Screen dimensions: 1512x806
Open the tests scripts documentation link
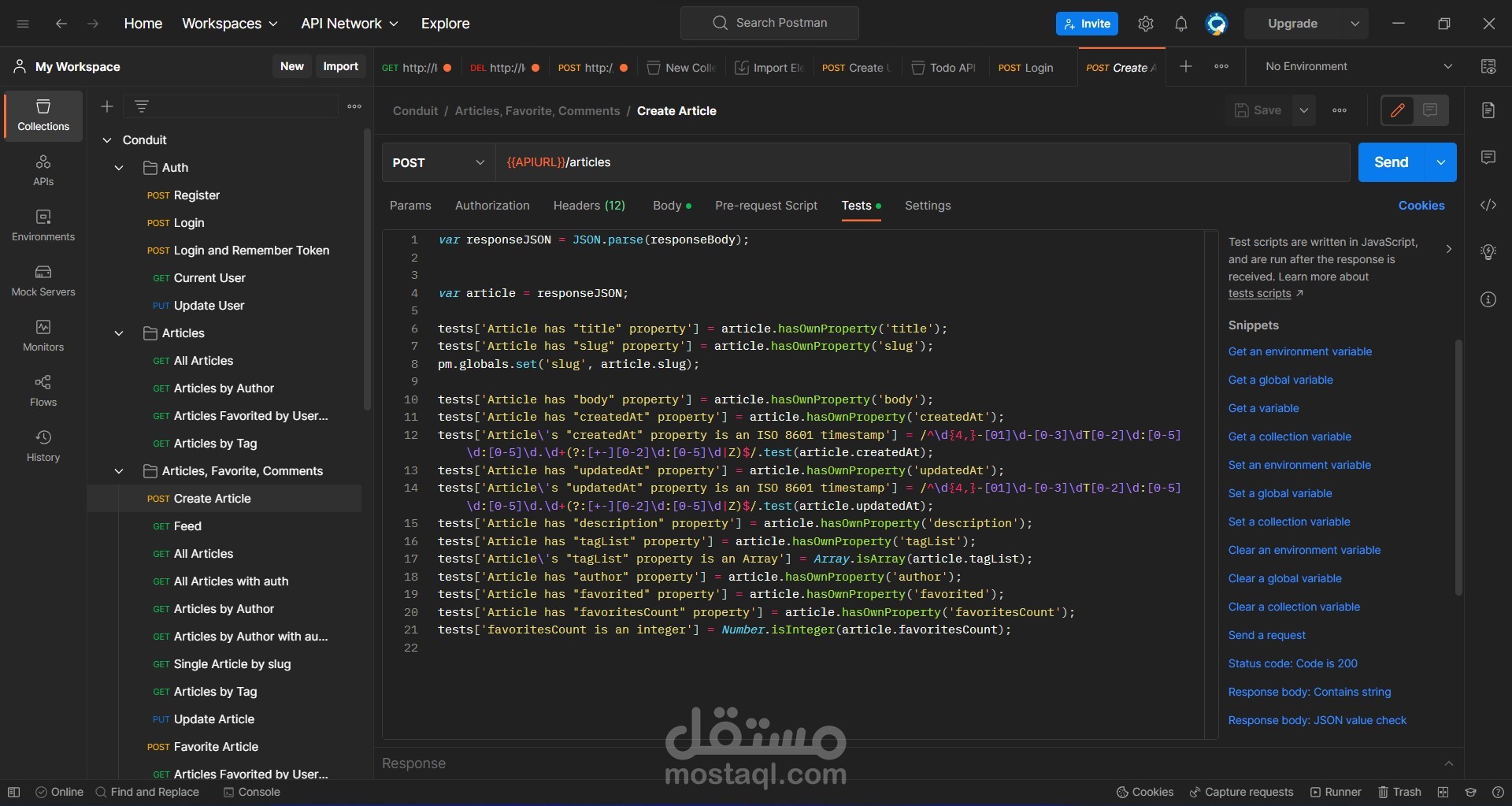coord(1260,293)
